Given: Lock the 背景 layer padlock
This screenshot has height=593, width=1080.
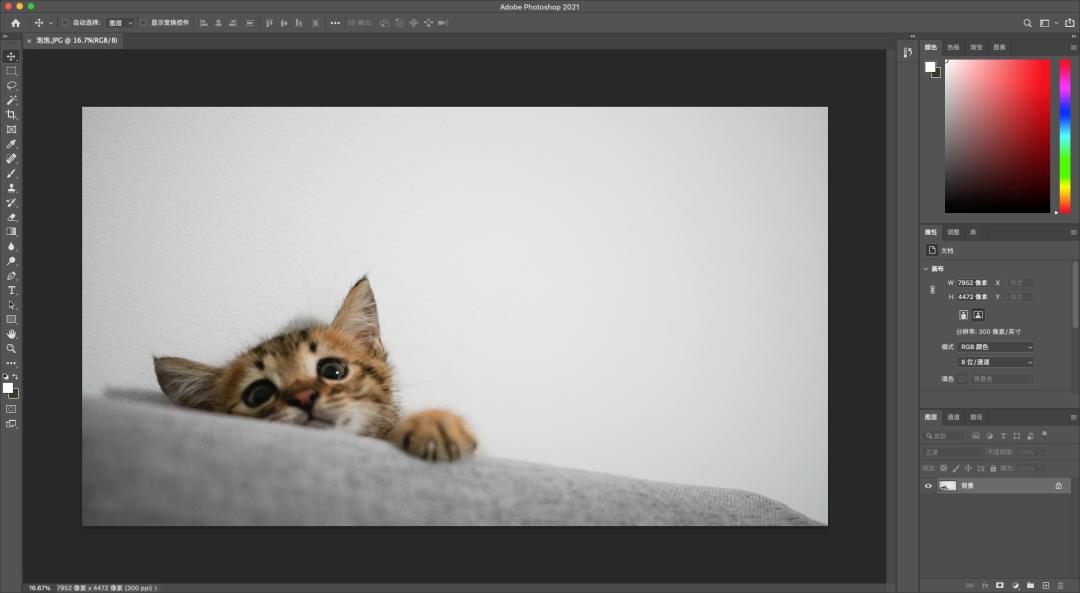Looking at the screenshot, I should (1058, 486).
